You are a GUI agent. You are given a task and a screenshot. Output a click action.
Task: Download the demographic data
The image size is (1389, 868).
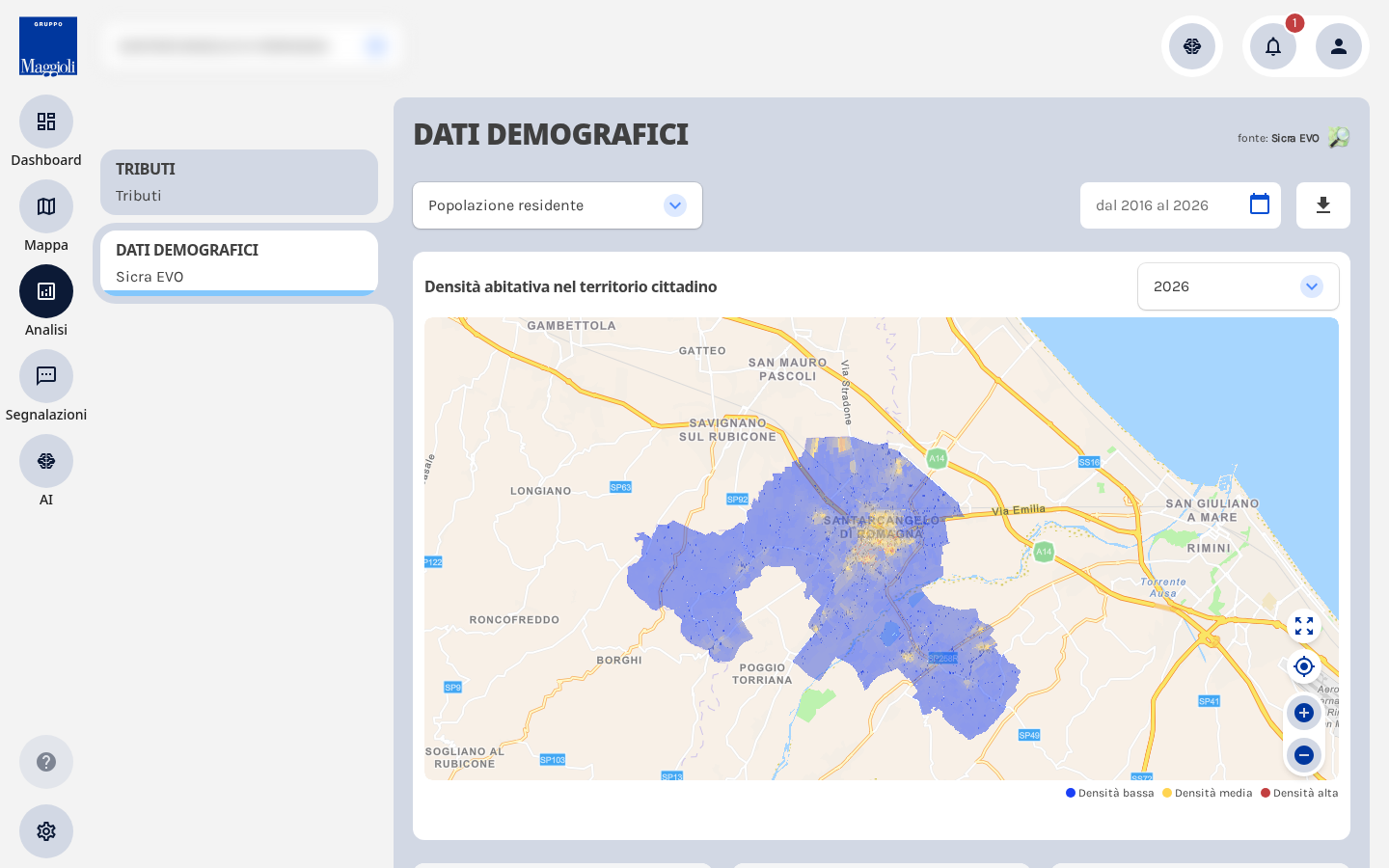1323,205
